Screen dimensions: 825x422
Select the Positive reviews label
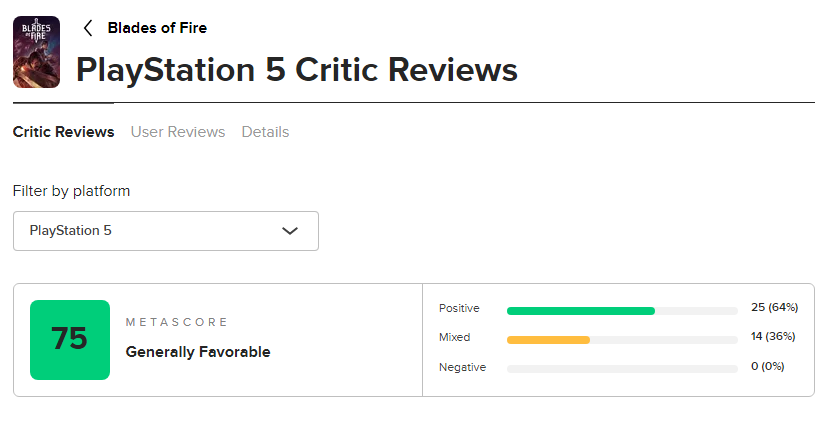click(x=459, y=309)
